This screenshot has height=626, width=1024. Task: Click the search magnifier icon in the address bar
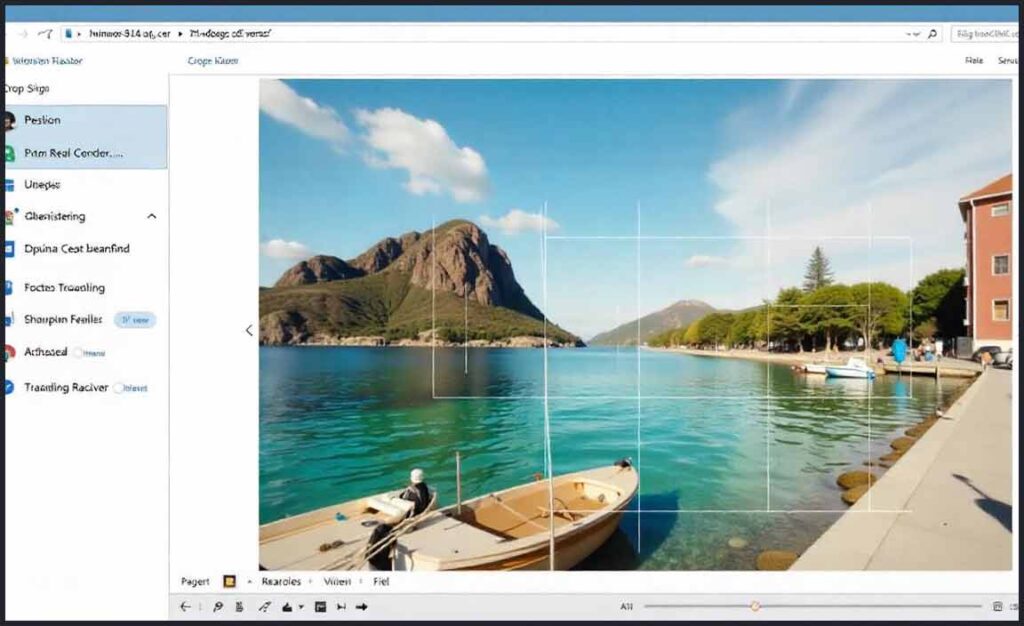tap(931, 33)
